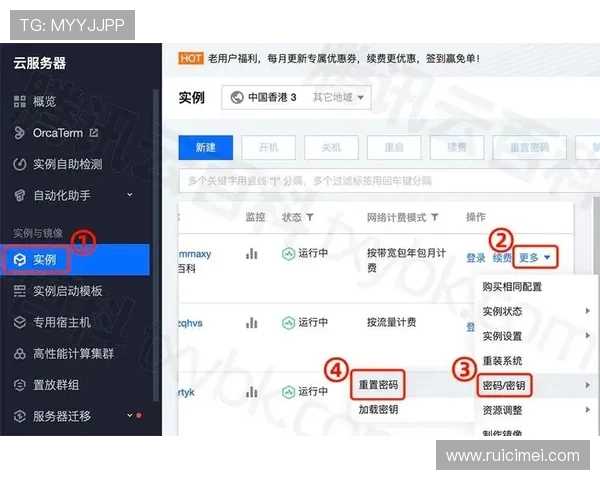Click the 实例启动模板 icon

[x=20, y=291]
